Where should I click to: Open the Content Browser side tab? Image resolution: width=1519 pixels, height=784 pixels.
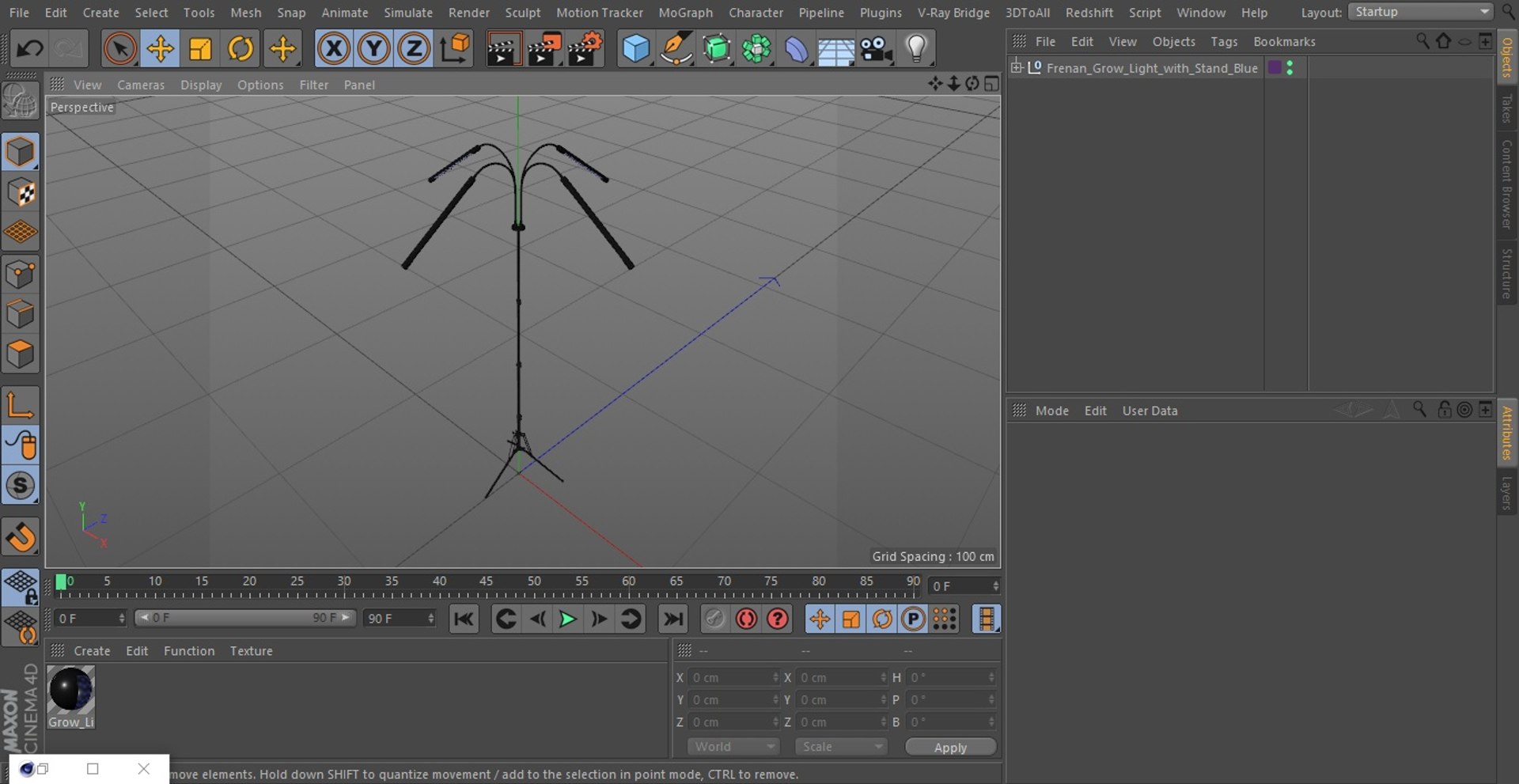point(1506,184)
